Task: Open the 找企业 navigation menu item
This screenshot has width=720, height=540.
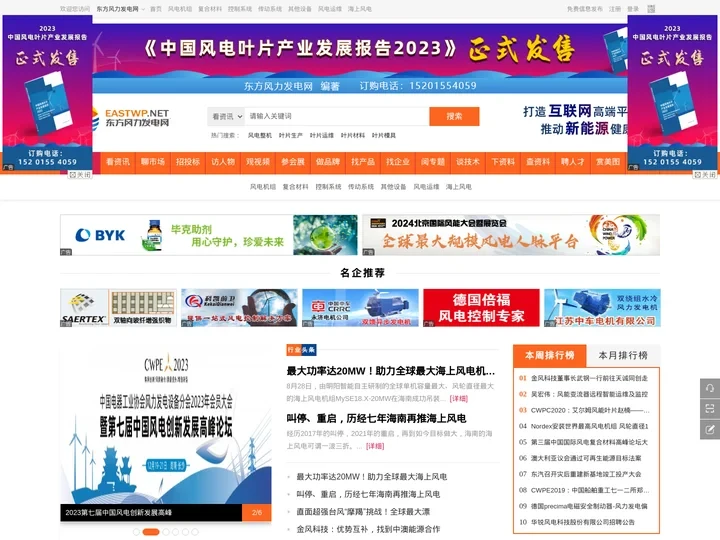Action: (x=398, y=162)
